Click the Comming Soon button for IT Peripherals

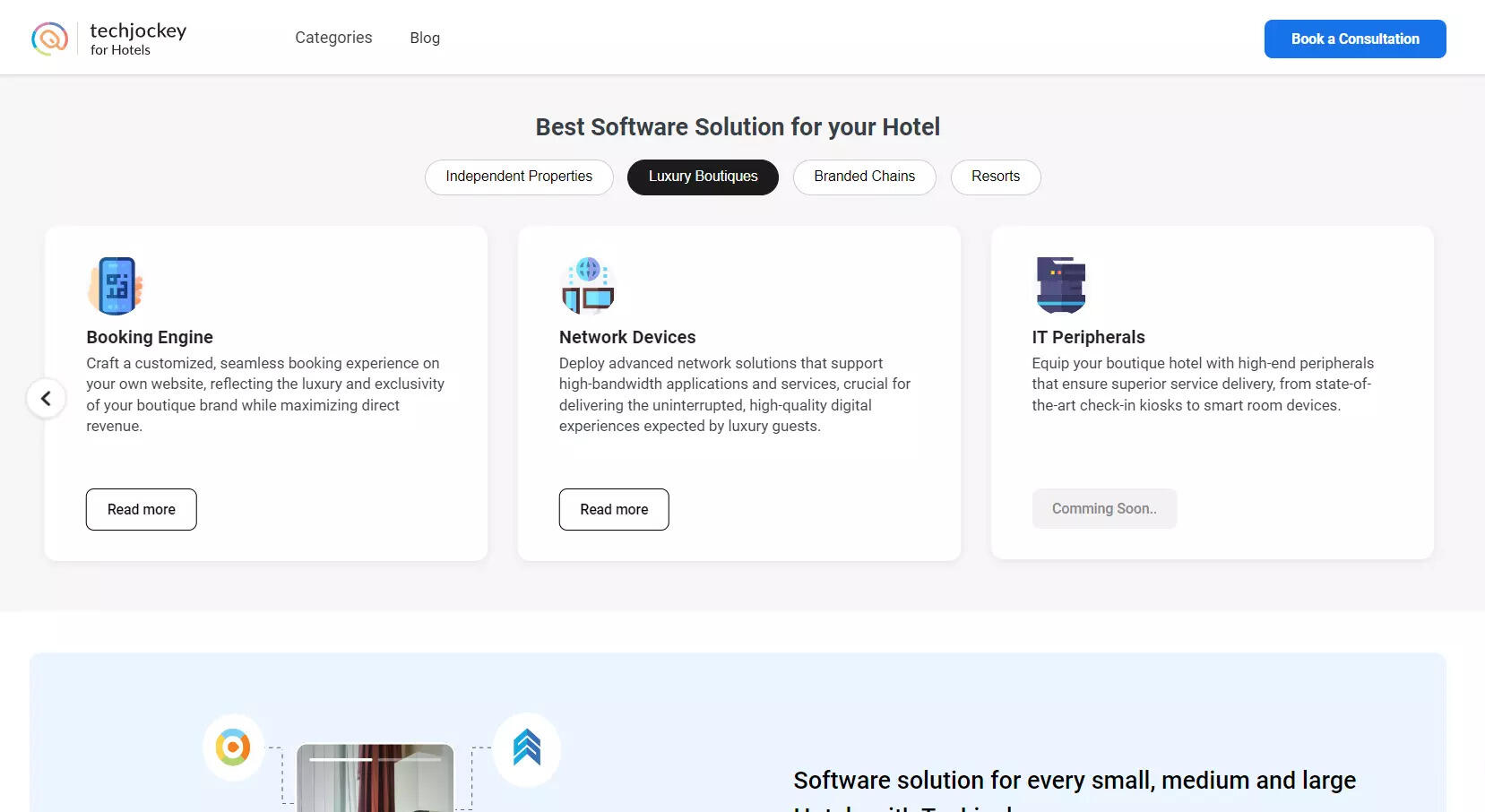pos(1104,508)
